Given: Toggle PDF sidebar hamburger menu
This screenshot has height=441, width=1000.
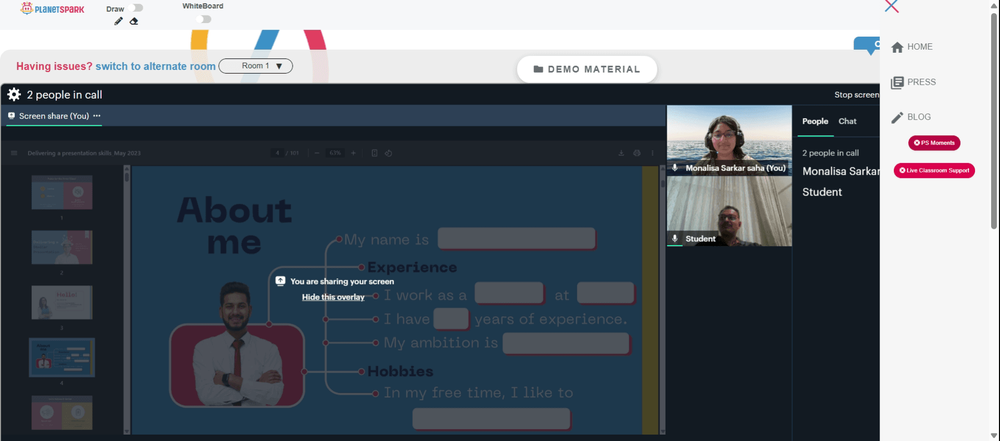Looking at the screenshot, I should pyautogui.click(x=14, y=153).
